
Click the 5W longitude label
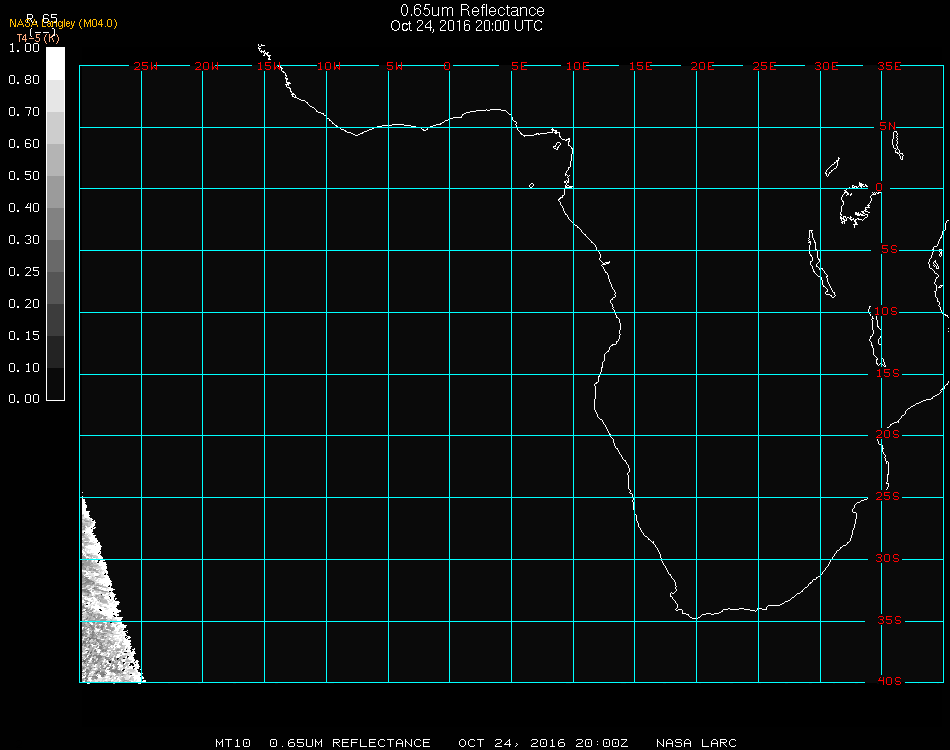[x=394, y=67]
